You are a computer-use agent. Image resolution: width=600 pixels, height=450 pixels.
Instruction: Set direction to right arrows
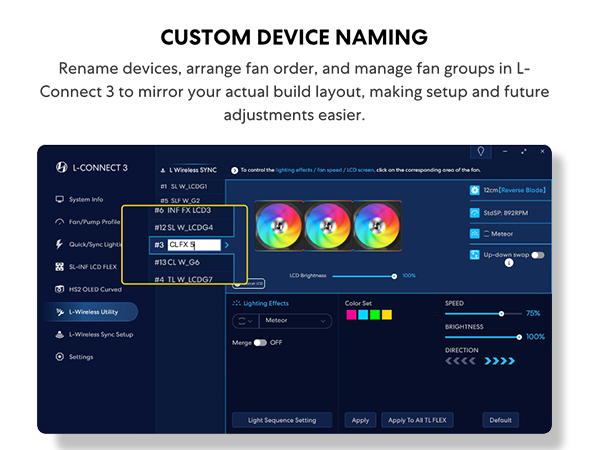[x=500, y=361]
